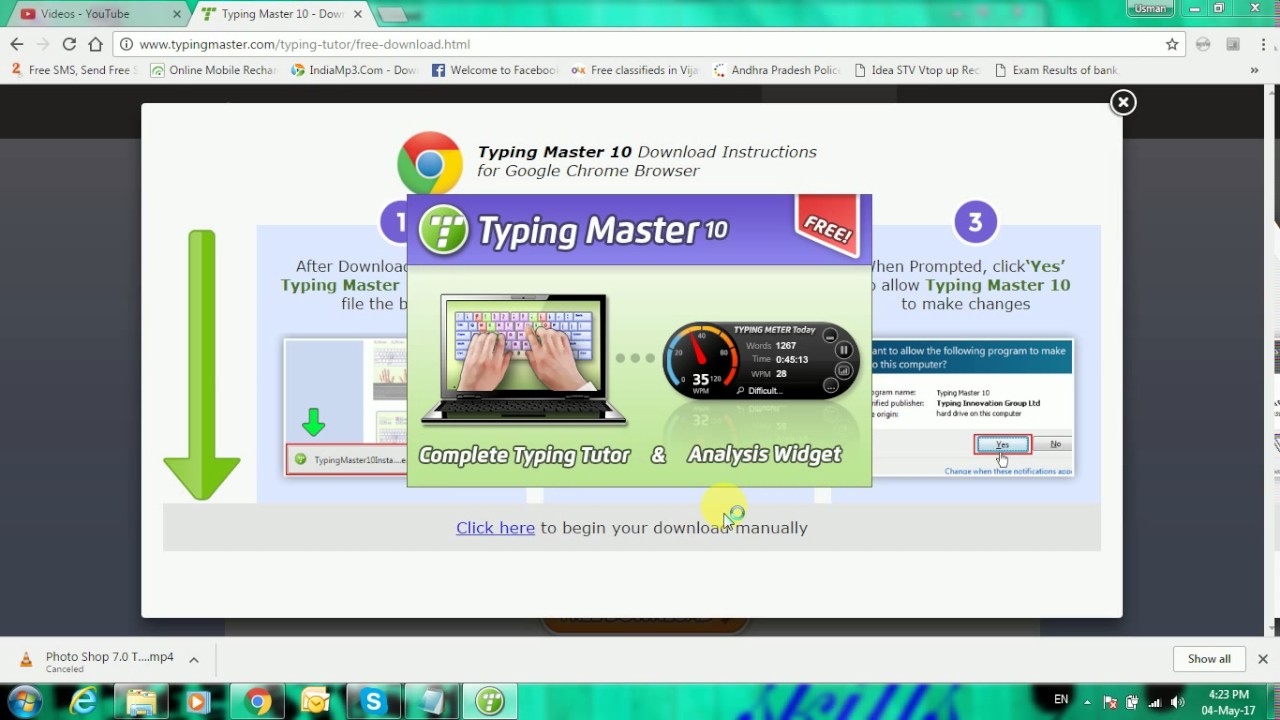Screen dimensions: 1280x720
Task: Click Yes in the step 3 screenshot
Action: click(x=1002, y=444)
